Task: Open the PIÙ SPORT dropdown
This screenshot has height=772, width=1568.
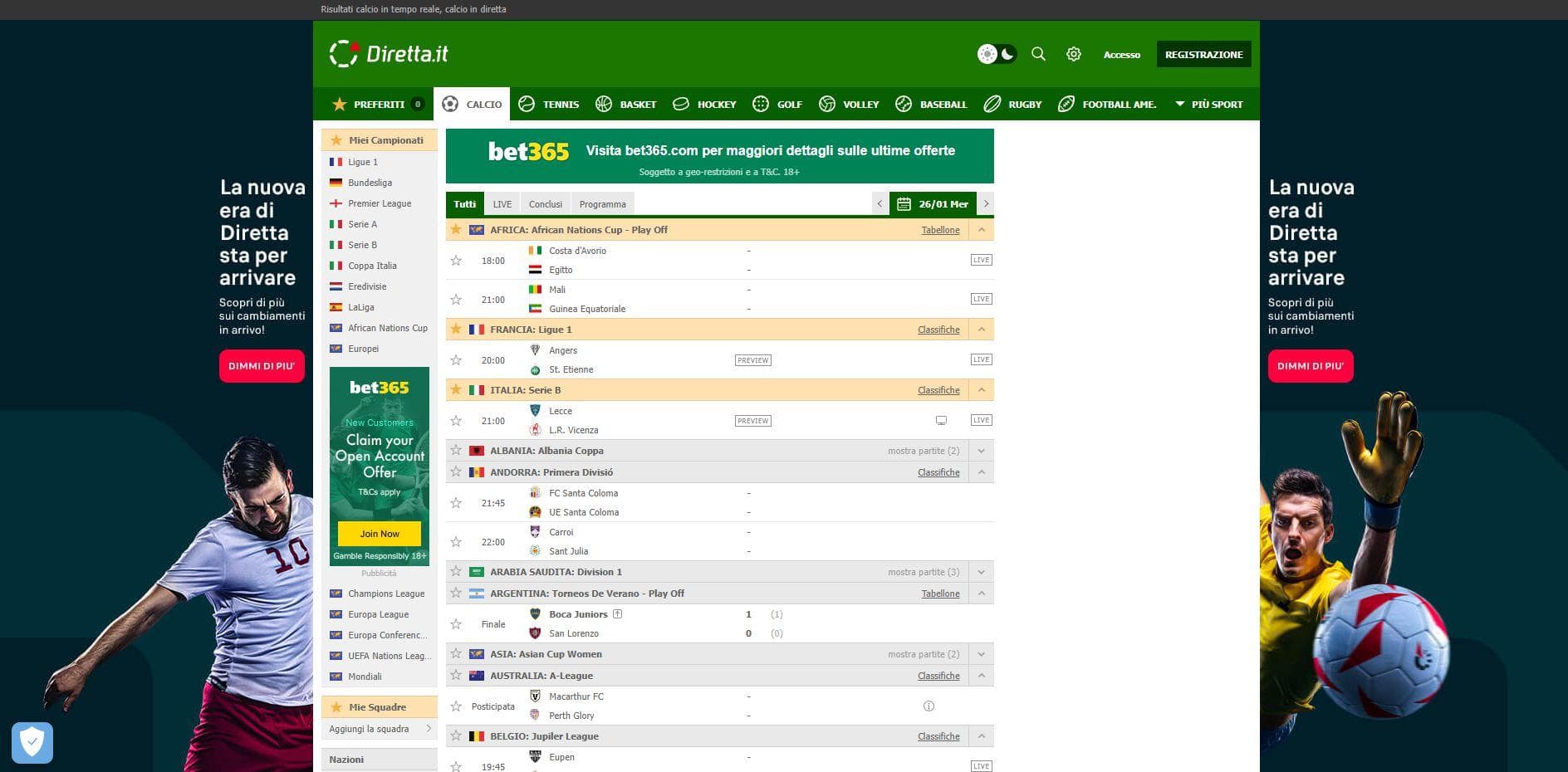Action: tap(1208, 105)
